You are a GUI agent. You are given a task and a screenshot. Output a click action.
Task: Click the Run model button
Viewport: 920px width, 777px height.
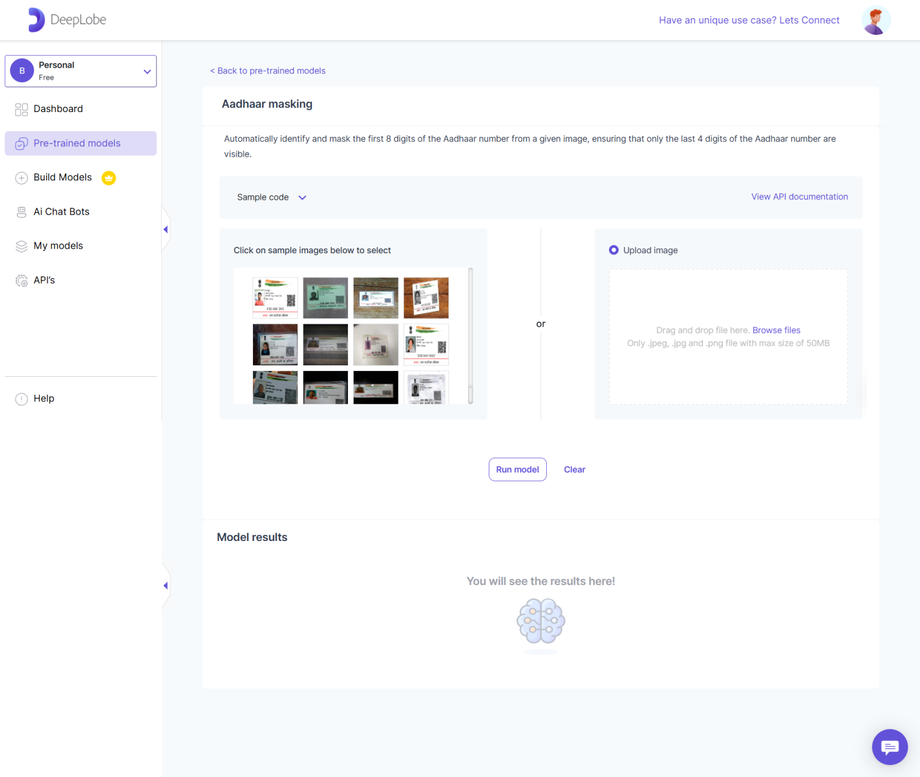click(518, 469)
